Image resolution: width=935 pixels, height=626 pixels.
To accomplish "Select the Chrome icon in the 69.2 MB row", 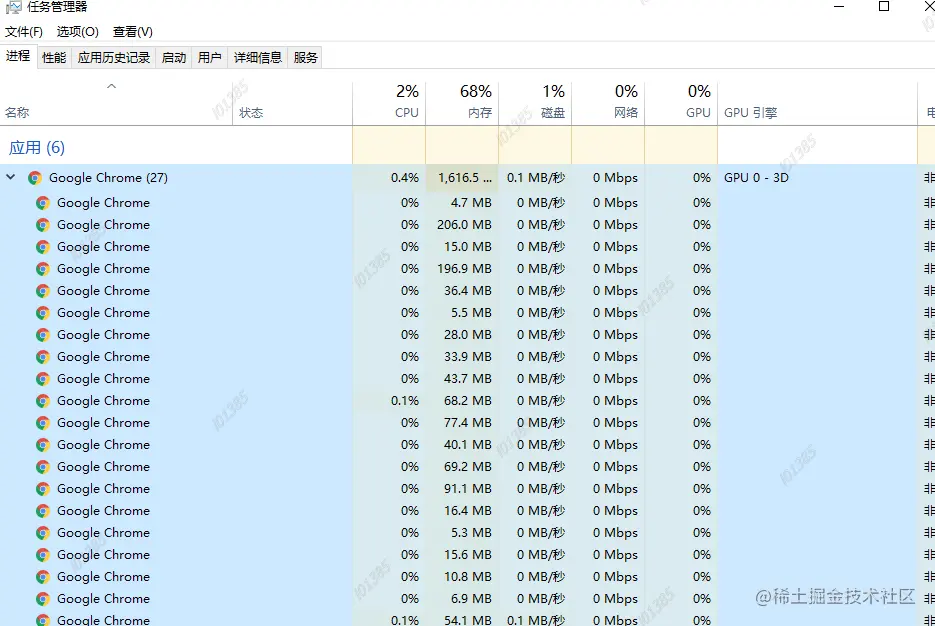I will [x=42, y=467].
